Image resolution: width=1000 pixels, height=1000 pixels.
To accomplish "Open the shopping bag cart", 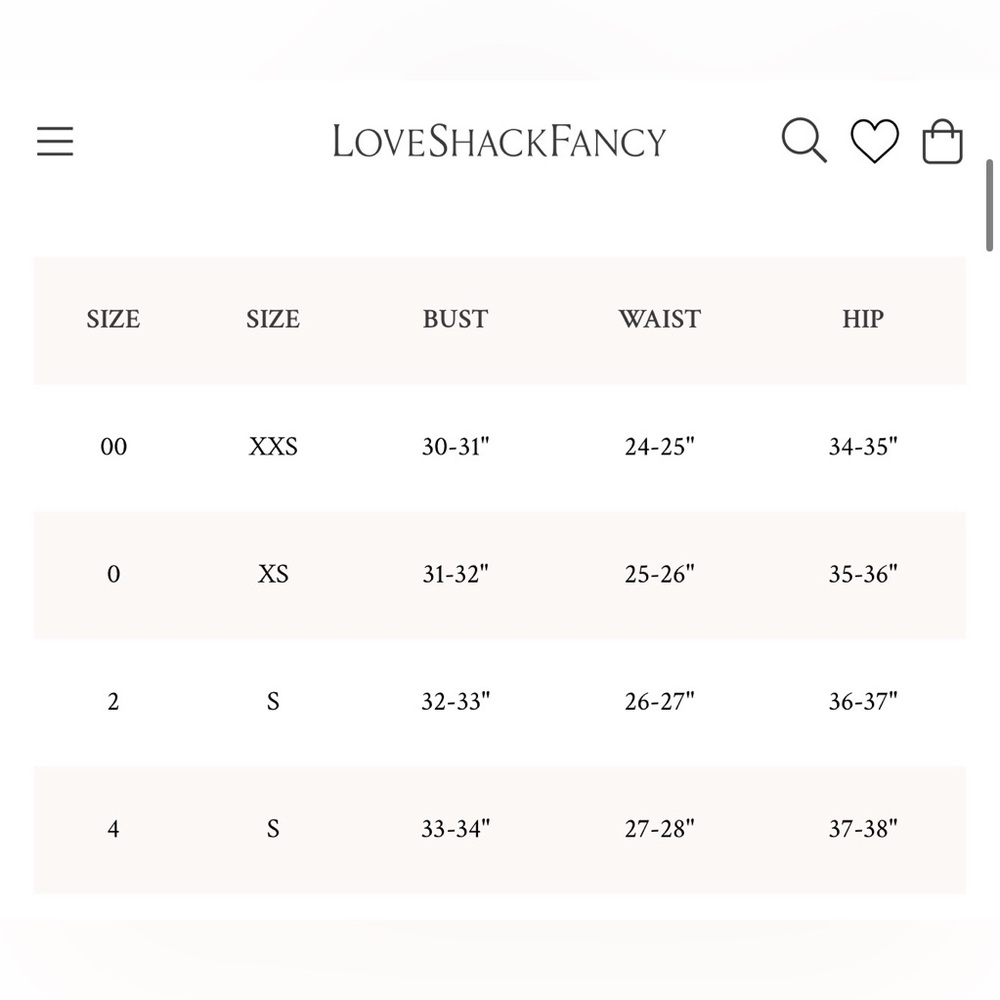I will click(x=943, y=142).
